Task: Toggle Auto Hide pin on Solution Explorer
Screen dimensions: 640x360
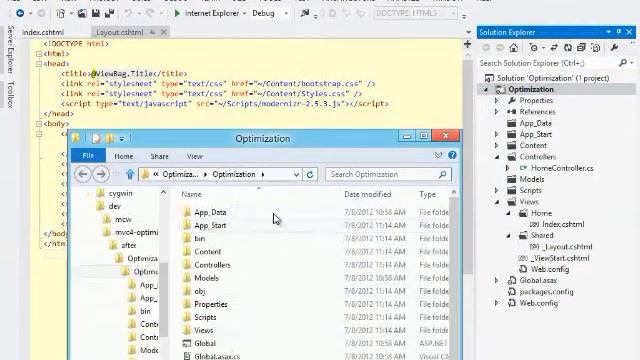Action: (619, 32)
